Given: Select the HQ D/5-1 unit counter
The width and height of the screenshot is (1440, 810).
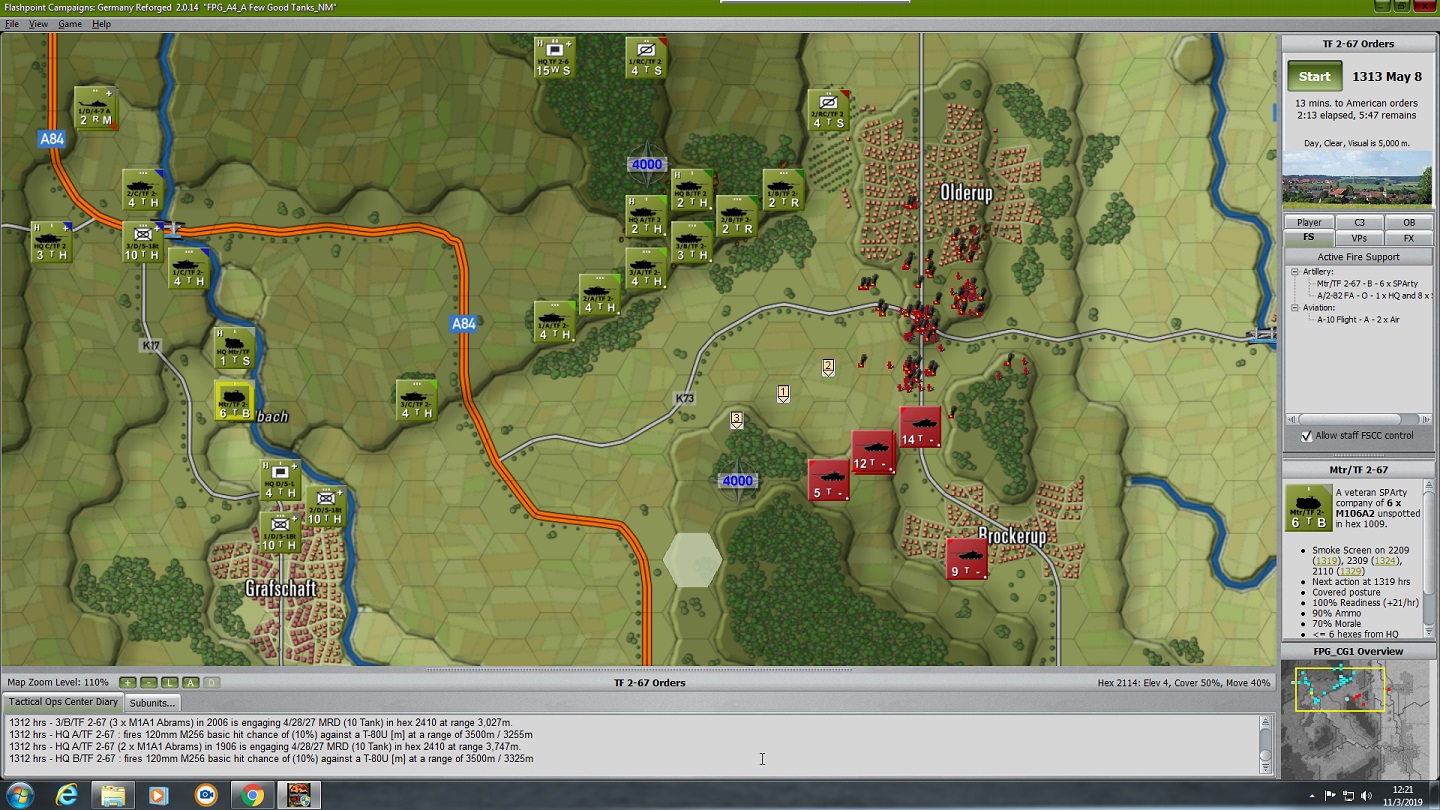Looking at the screenshot, I should 280,480.
